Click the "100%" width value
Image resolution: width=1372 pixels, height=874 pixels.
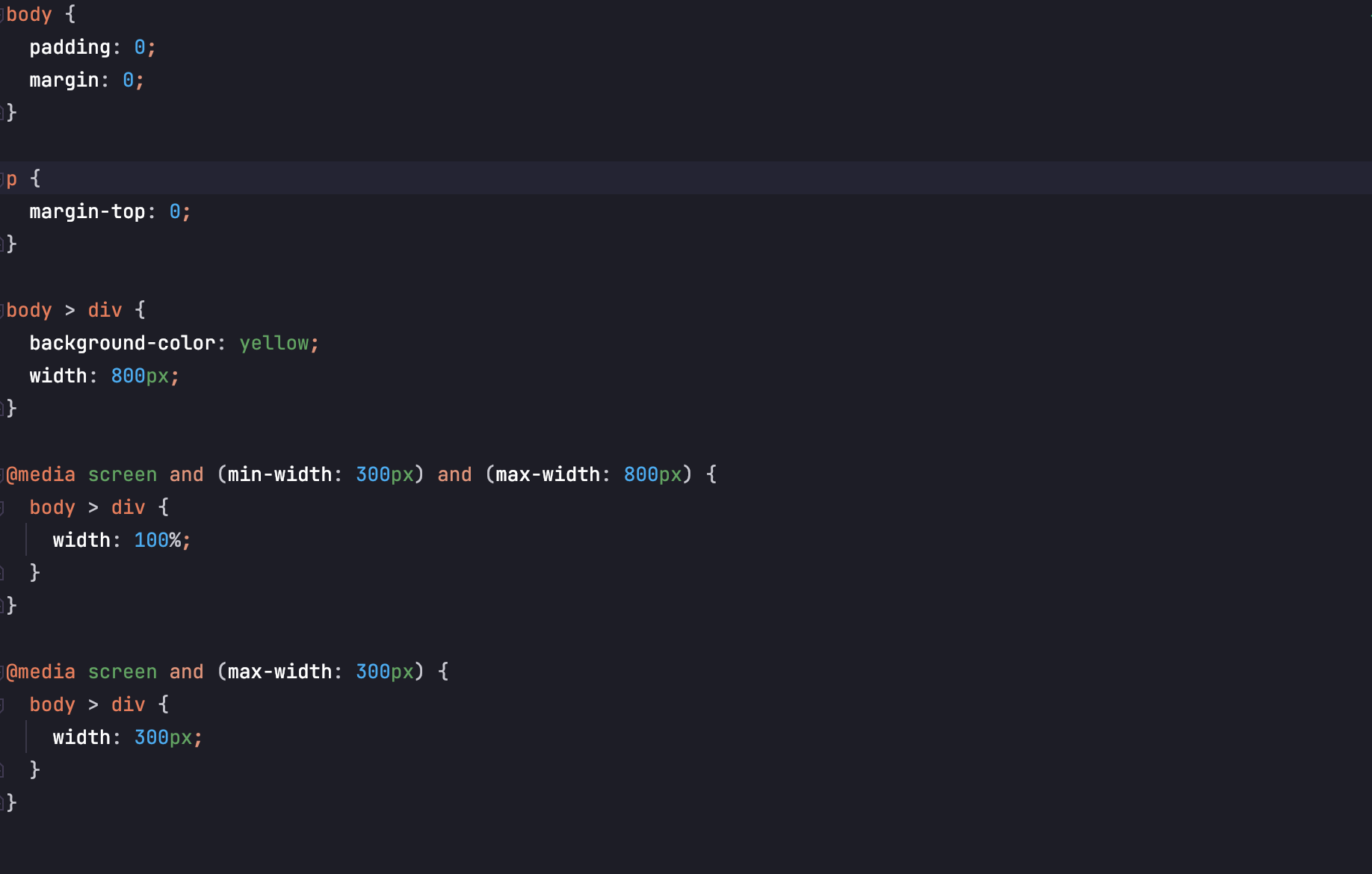[x=158, y=541]
